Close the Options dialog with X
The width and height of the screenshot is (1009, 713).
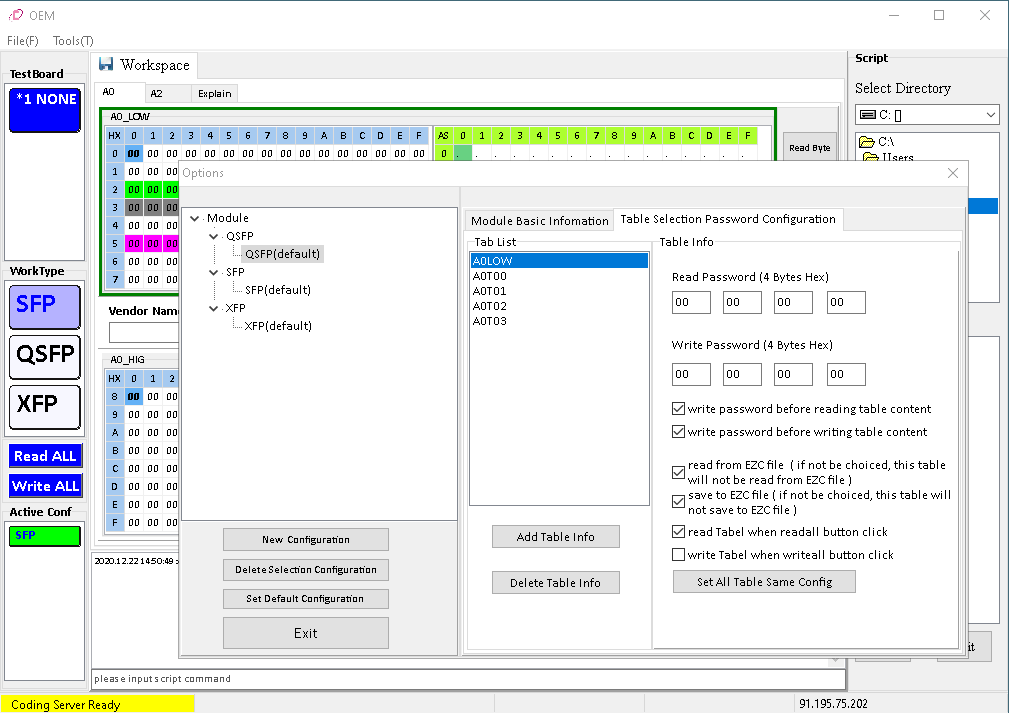pos(952,173)
